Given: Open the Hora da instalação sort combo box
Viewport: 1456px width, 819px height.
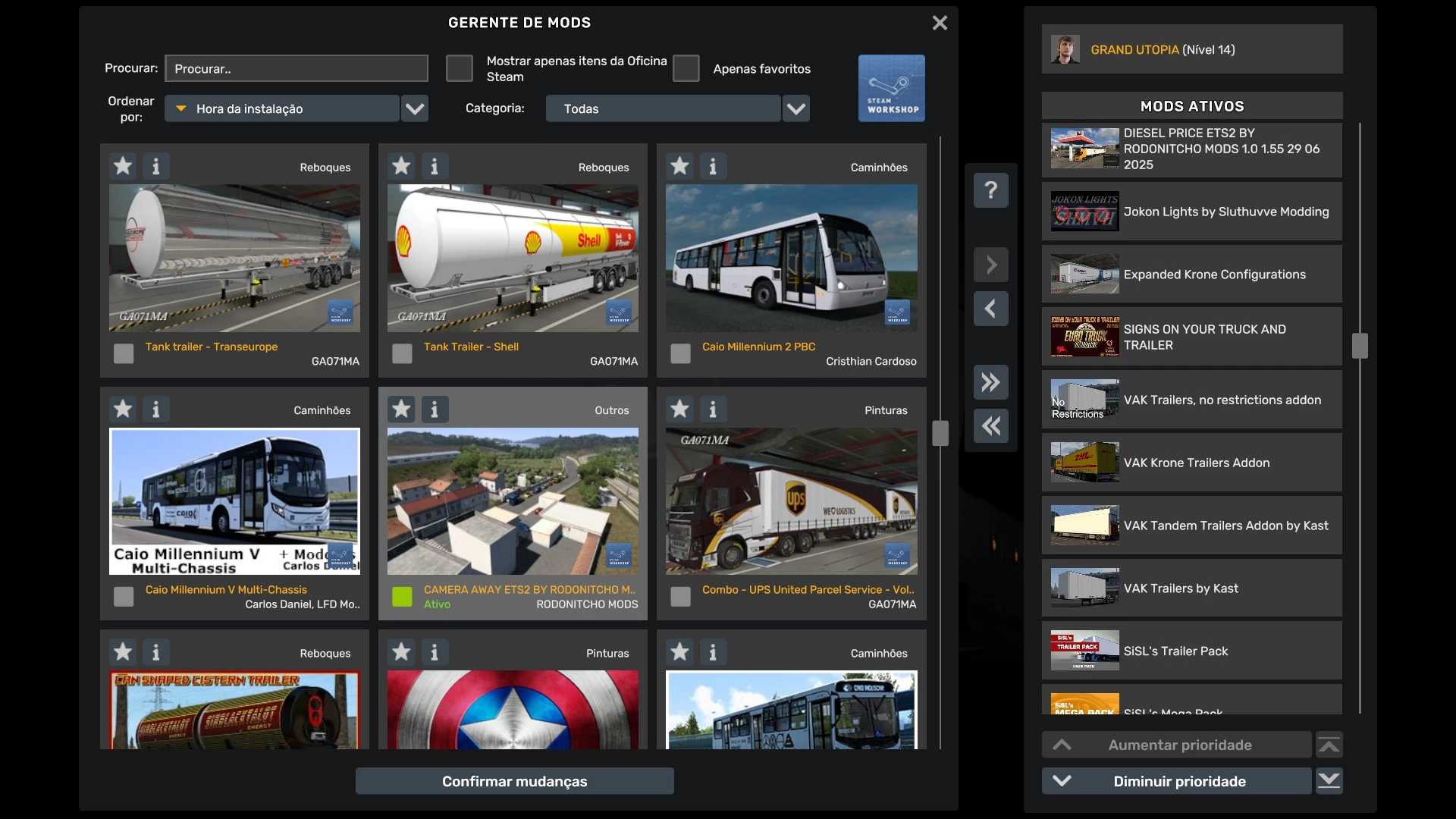Looking at the screenshot, I should point(282,108).
